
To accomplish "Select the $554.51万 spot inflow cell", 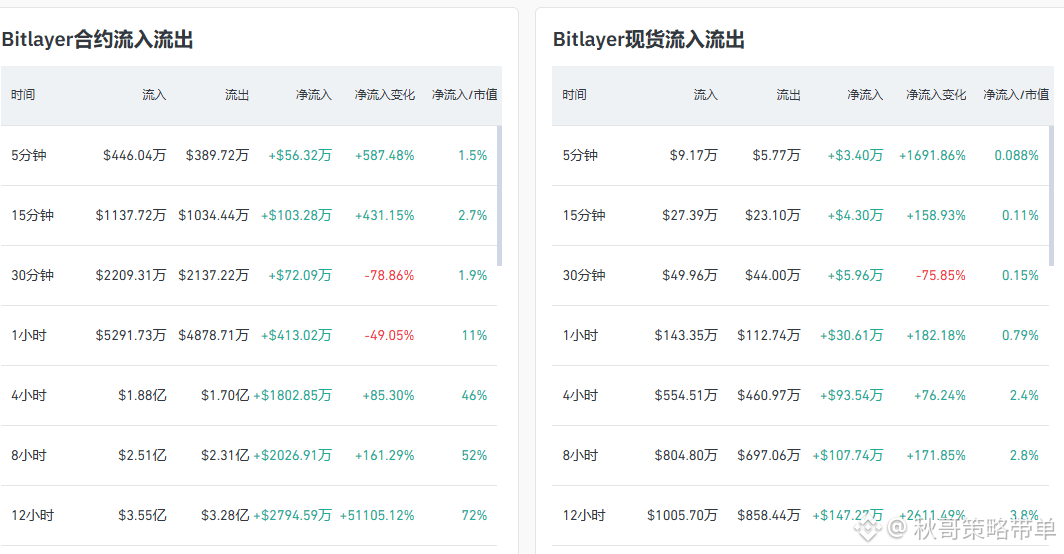I will pos(686,395).
